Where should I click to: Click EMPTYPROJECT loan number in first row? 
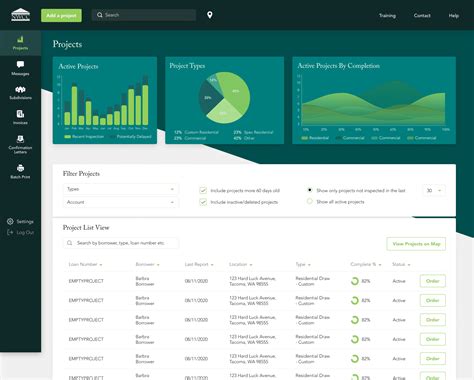[x=86, y=281]
